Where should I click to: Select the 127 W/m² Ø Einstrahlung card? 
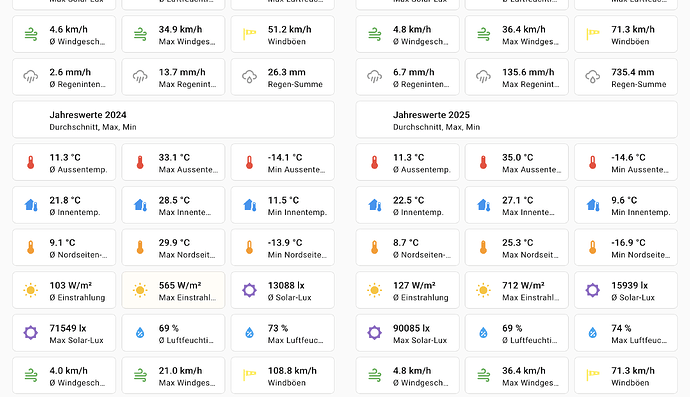pos(407,290)
